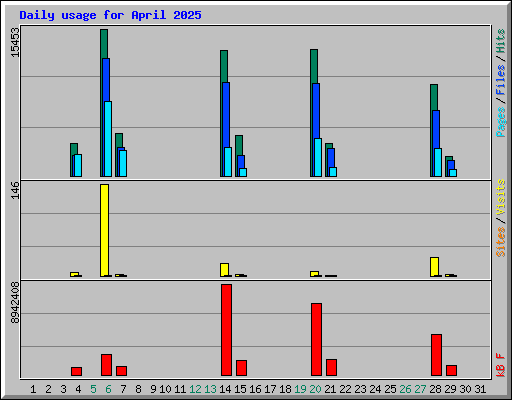Screen dimensions: 512x400
Task: Click the yellow Visits legend label
Action: [500, 197]
